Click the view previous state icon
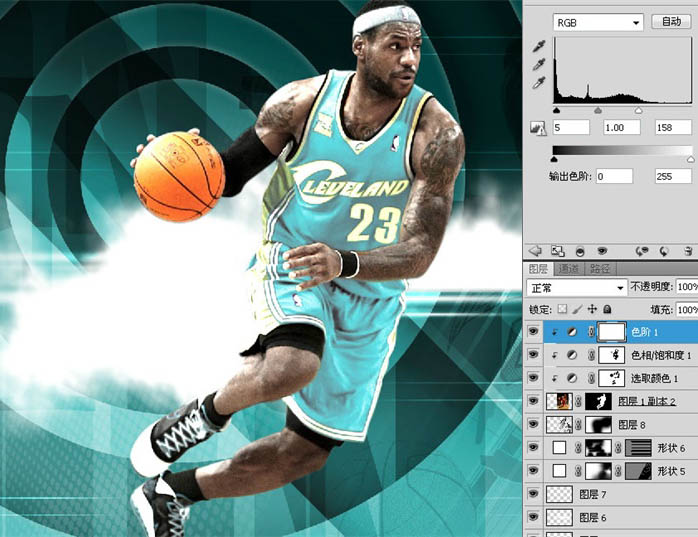The width and height of the screenshot is (698, 537). [x=641, y=251]
